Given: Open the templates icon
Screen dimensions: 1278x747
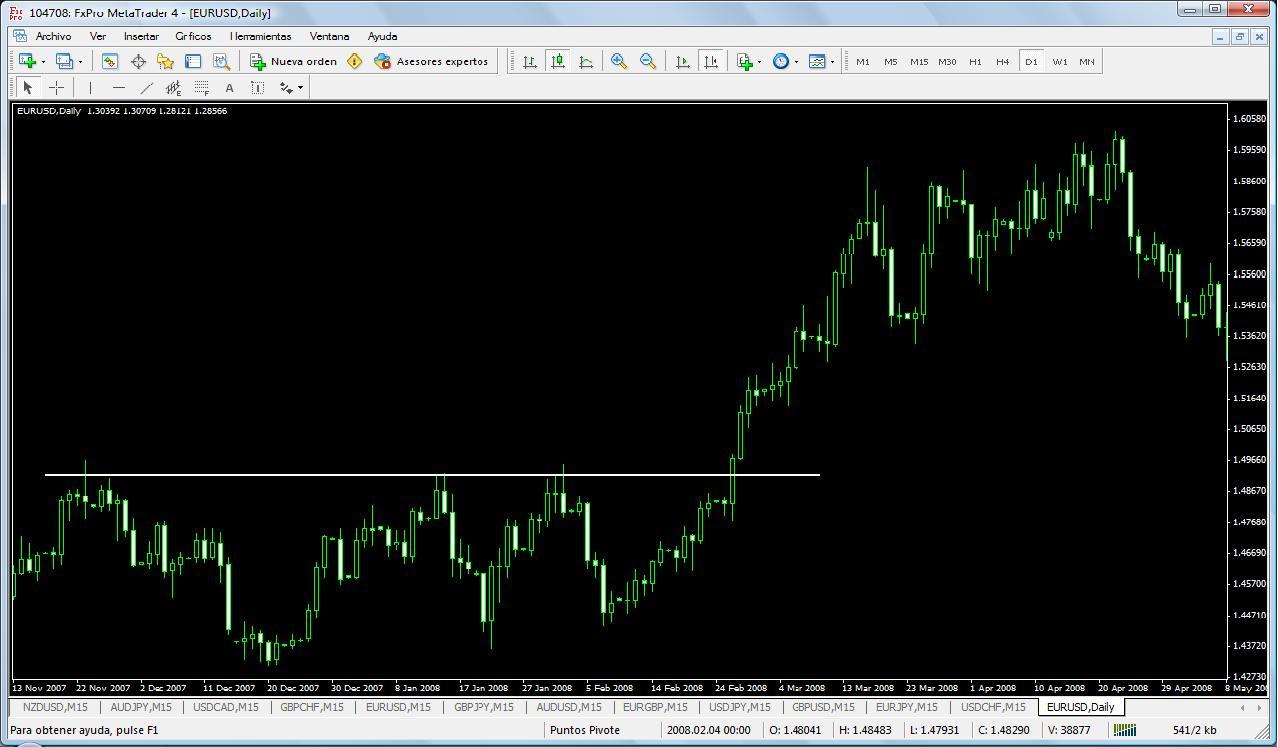Looking at the screenshot, I should pos(817,61).
